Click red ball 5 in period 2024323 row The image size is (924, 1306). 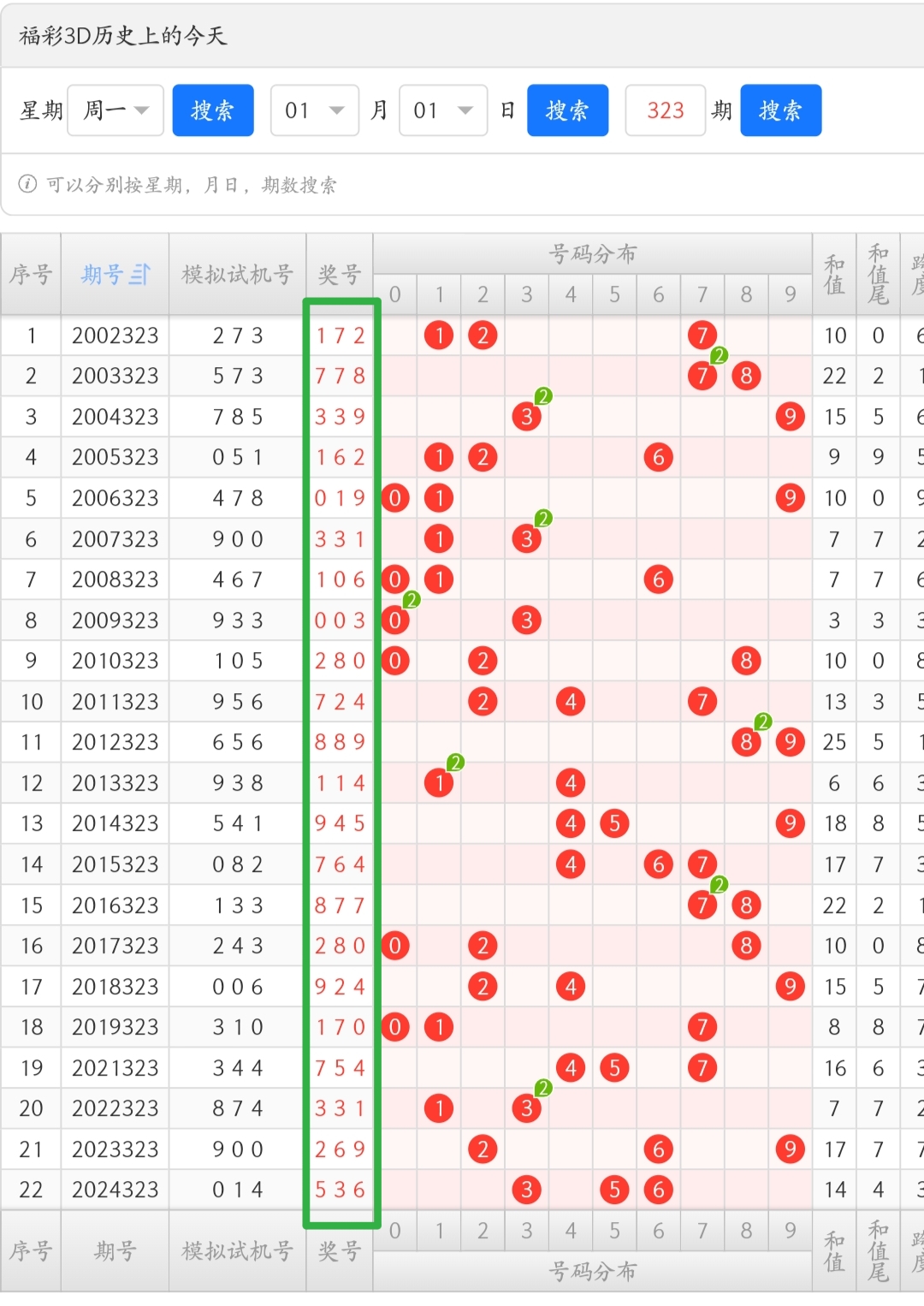coord(614,1190)
